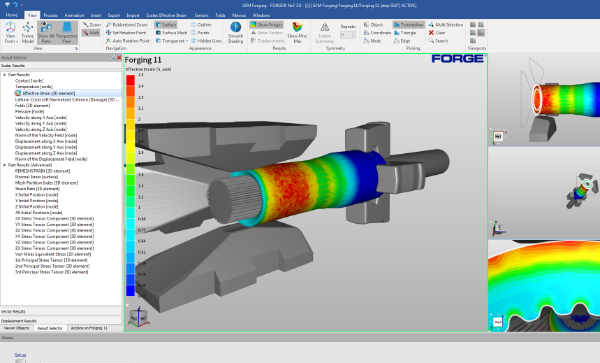600x363 pixels.
Task: Switch to Viewer Objects tab
Action: pos(16,328)
